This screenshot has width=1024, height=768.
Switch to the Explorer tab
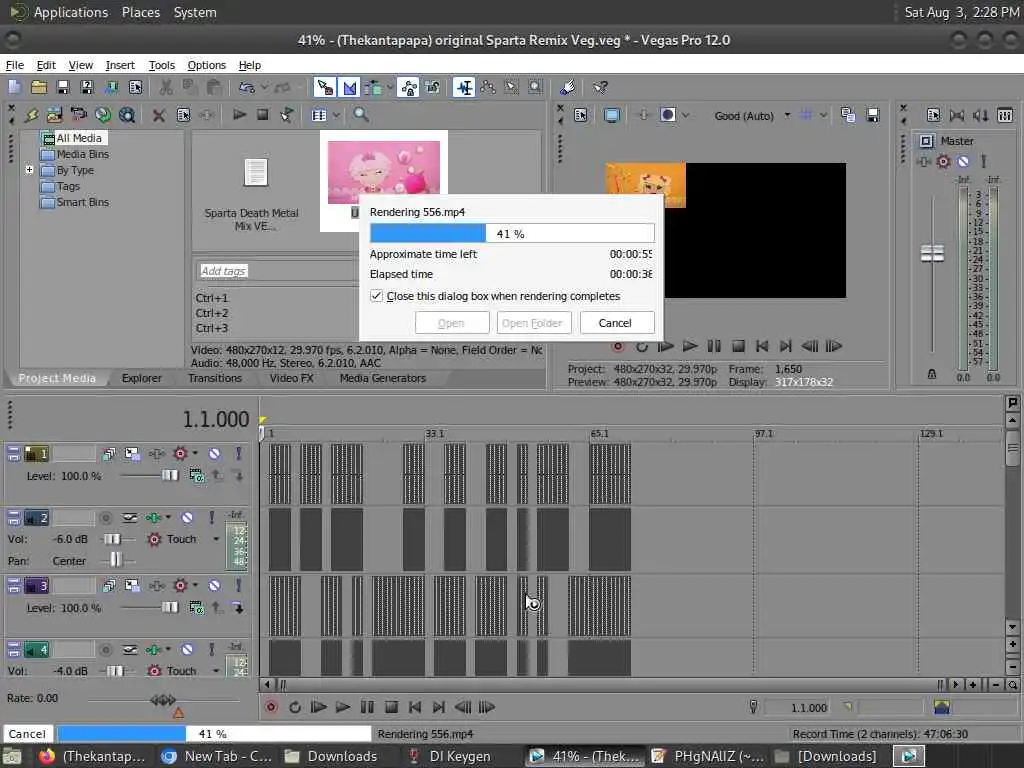click(x=141, y=378)
